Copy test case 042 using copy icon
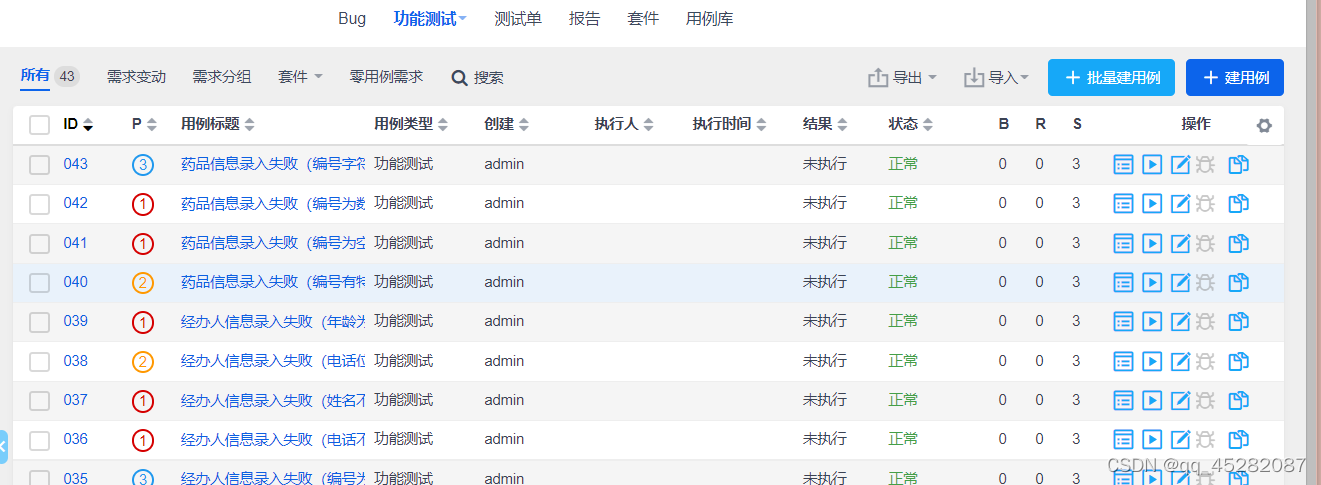 click(x=1239, y=204)
